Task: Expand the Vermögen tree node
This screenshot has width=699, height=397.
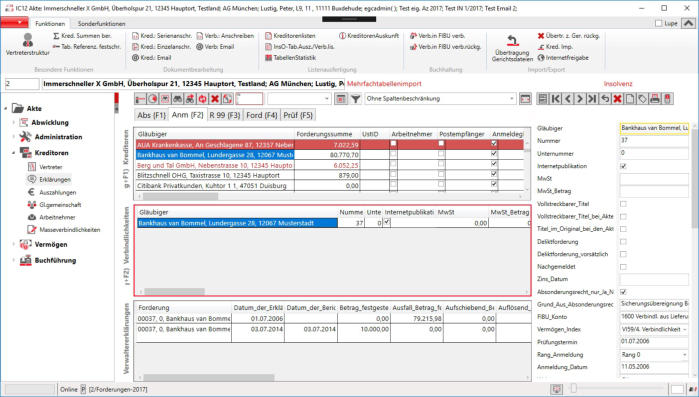Action: click(13, 245)
